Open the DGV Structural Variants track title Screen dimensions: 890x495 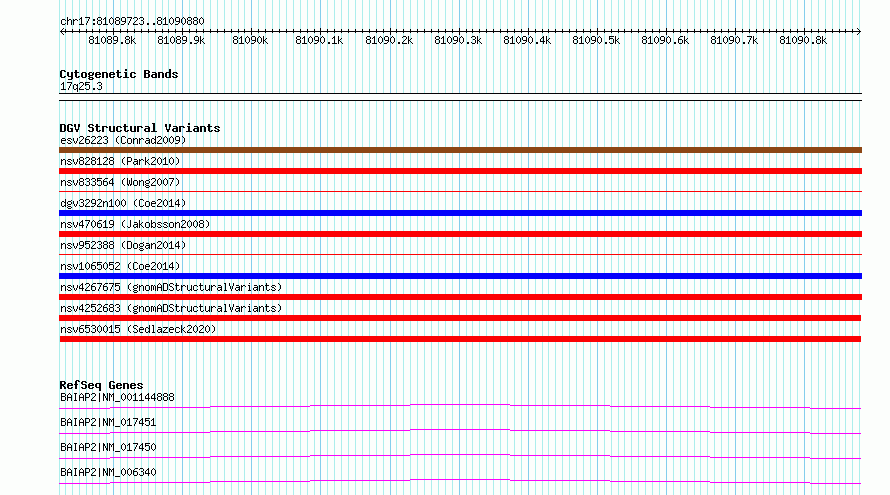(140, 128)
